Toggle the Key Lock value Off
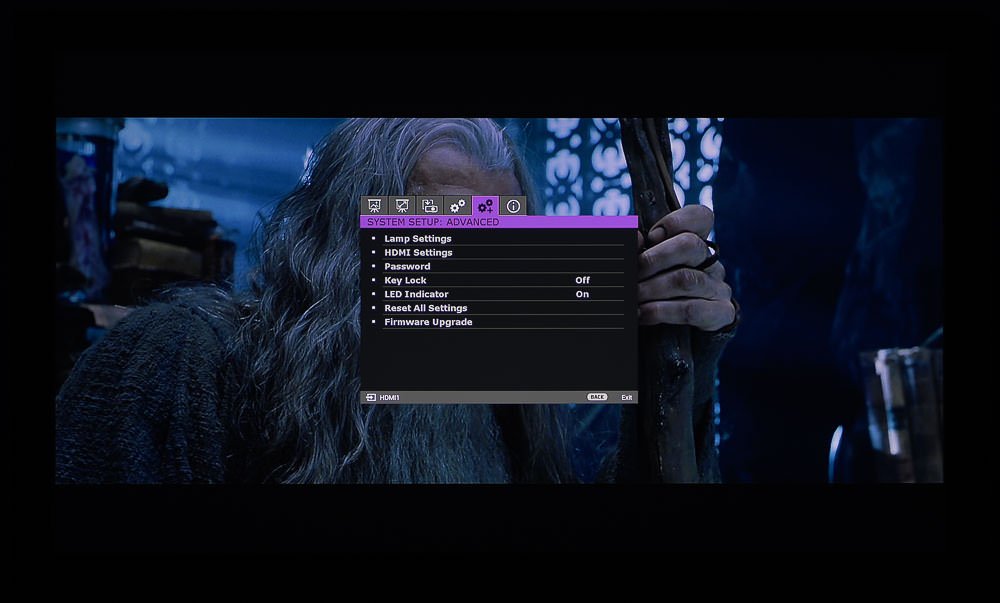Screen dimensions: 1000x603 tap(582, 280)
